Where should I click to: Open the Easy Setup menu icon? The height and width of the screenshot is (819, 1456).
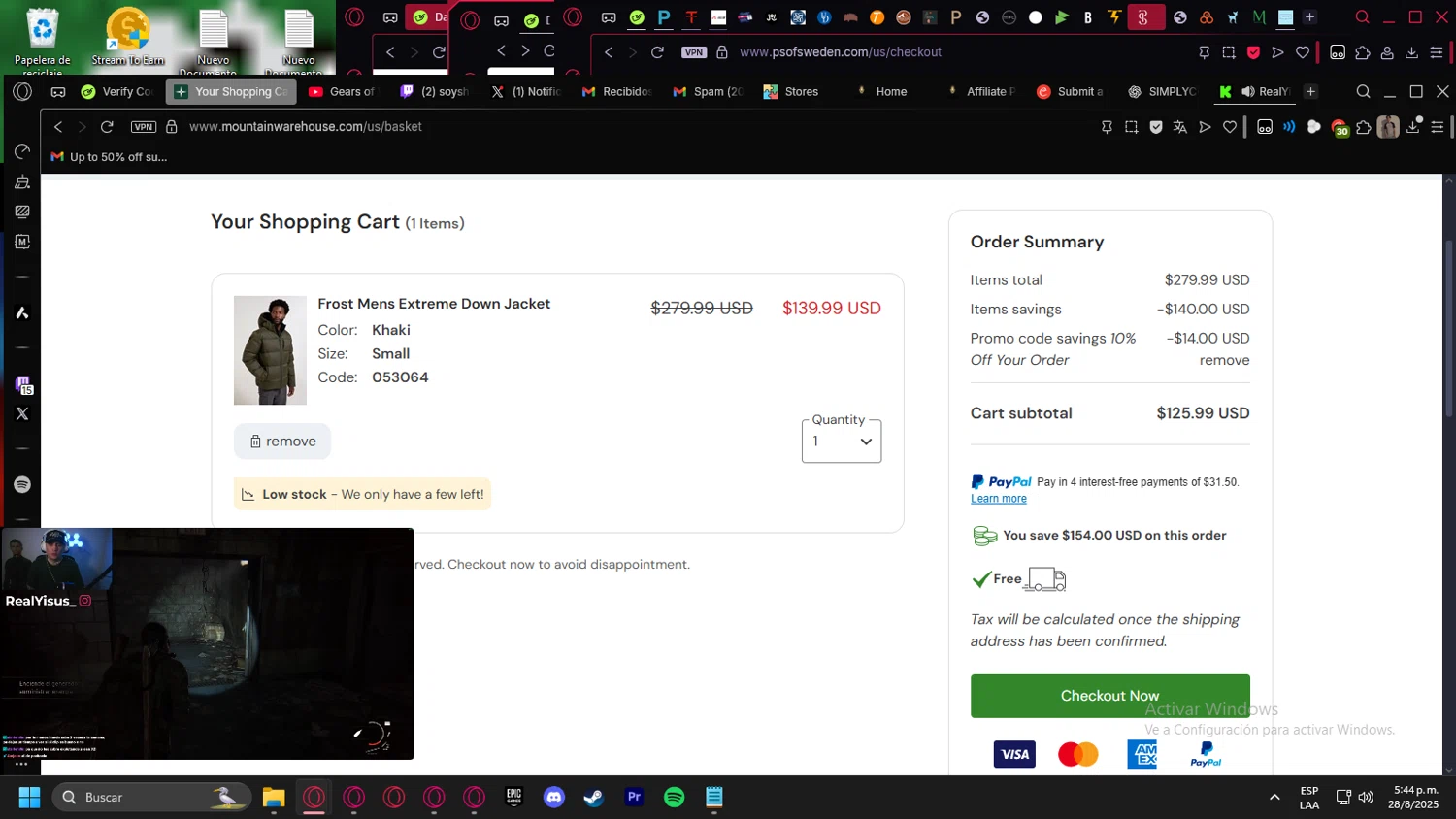coord(1438,127)
